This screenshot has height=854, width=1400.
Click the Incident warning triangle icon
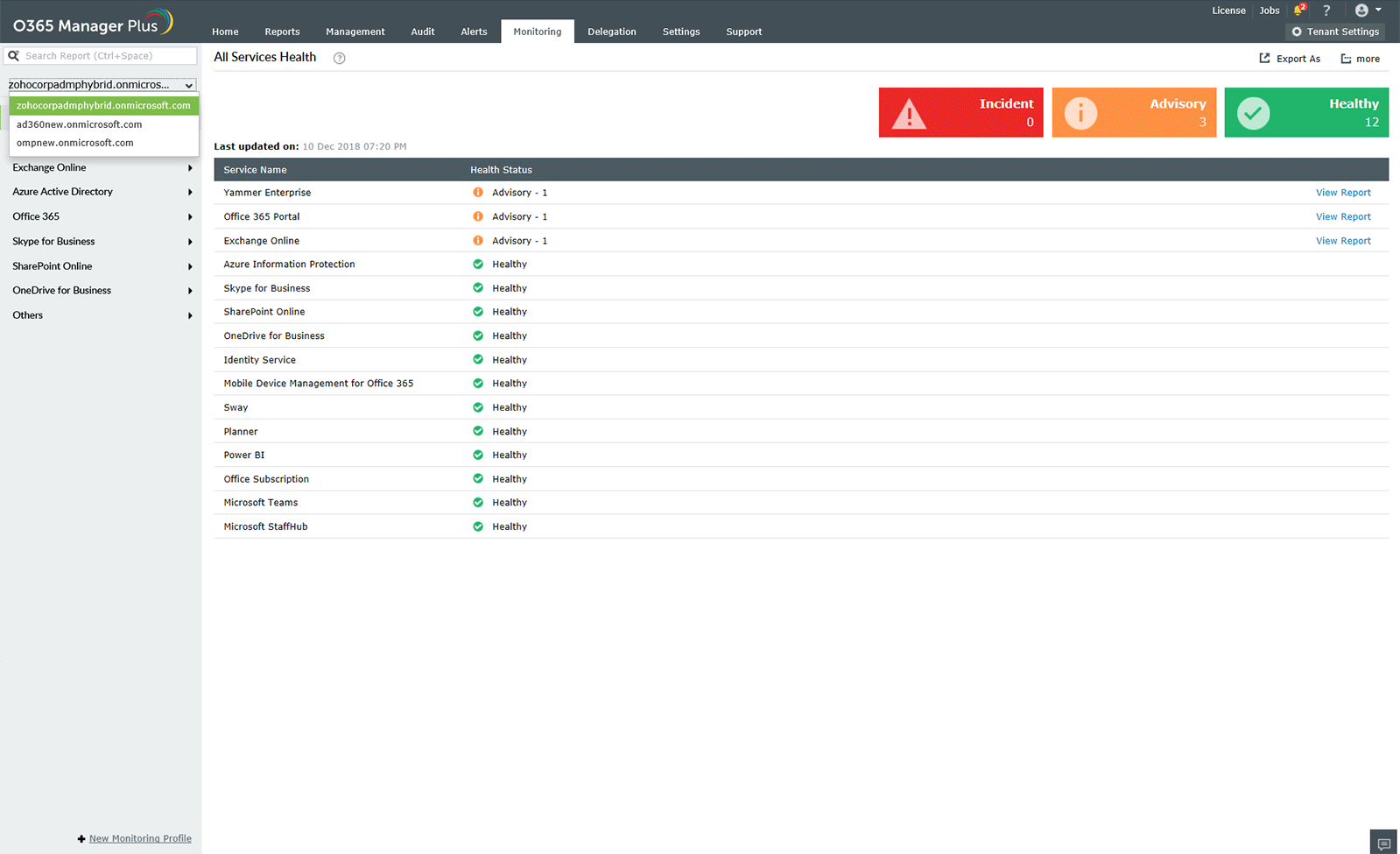coord(909,114)
